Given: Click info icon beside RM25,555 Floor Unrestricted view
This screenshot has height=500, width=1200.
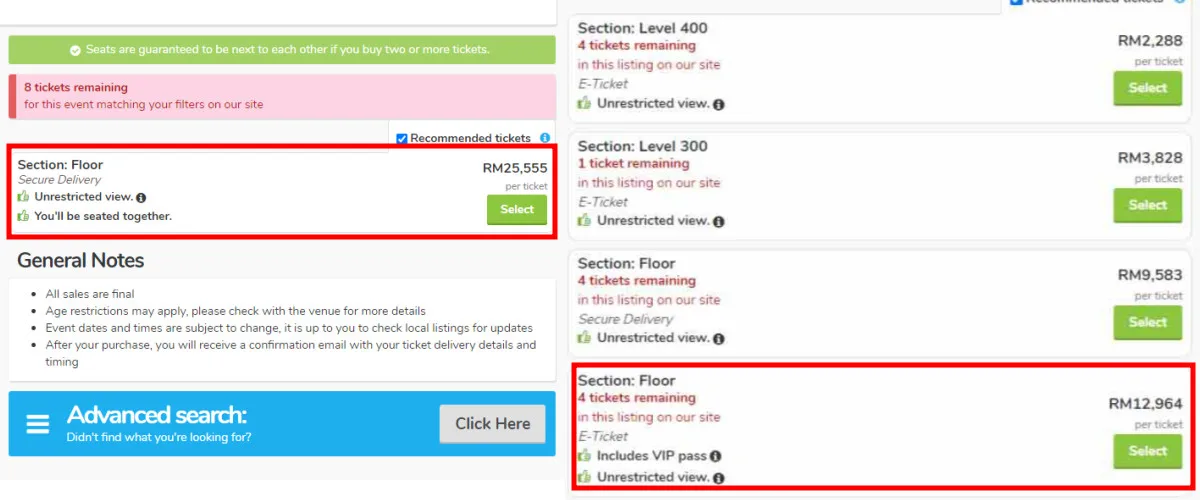Looking at the screenshot, I should click(141, 198).
